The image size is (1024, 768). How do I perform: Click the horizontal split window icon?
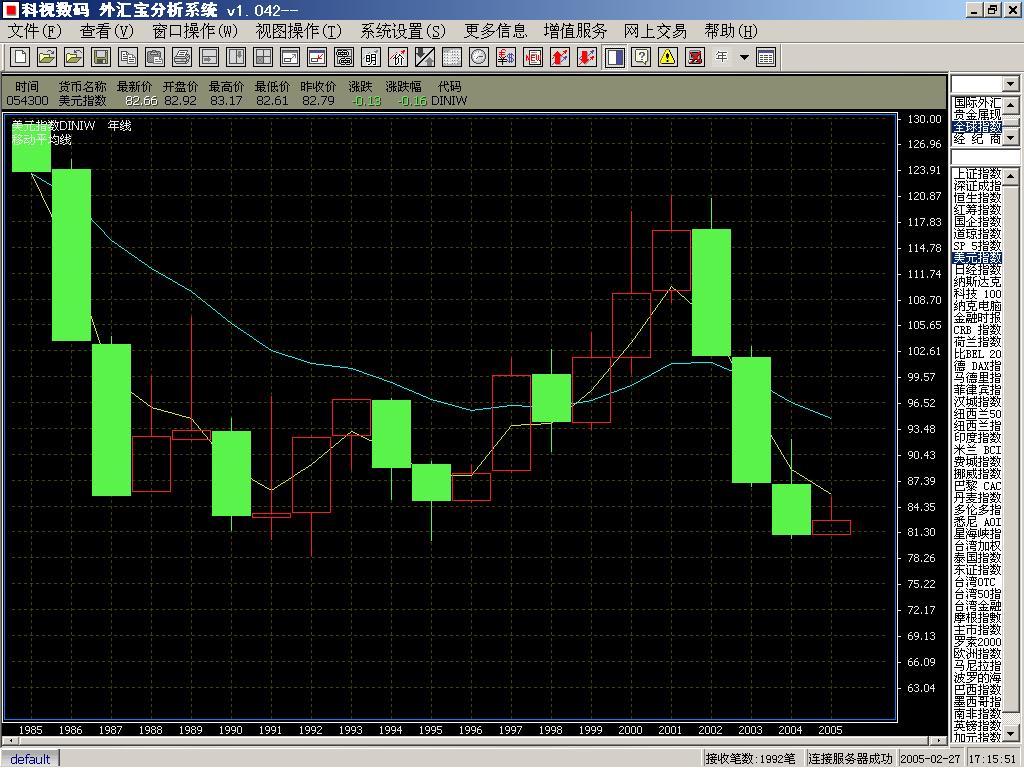[209, 57]
